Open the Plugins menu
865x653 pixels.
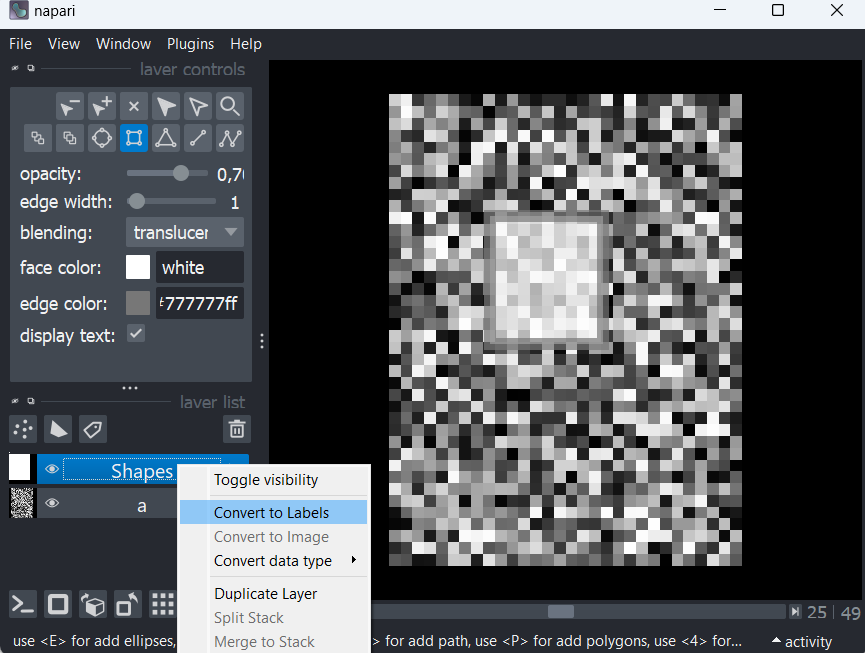point(190,44)
